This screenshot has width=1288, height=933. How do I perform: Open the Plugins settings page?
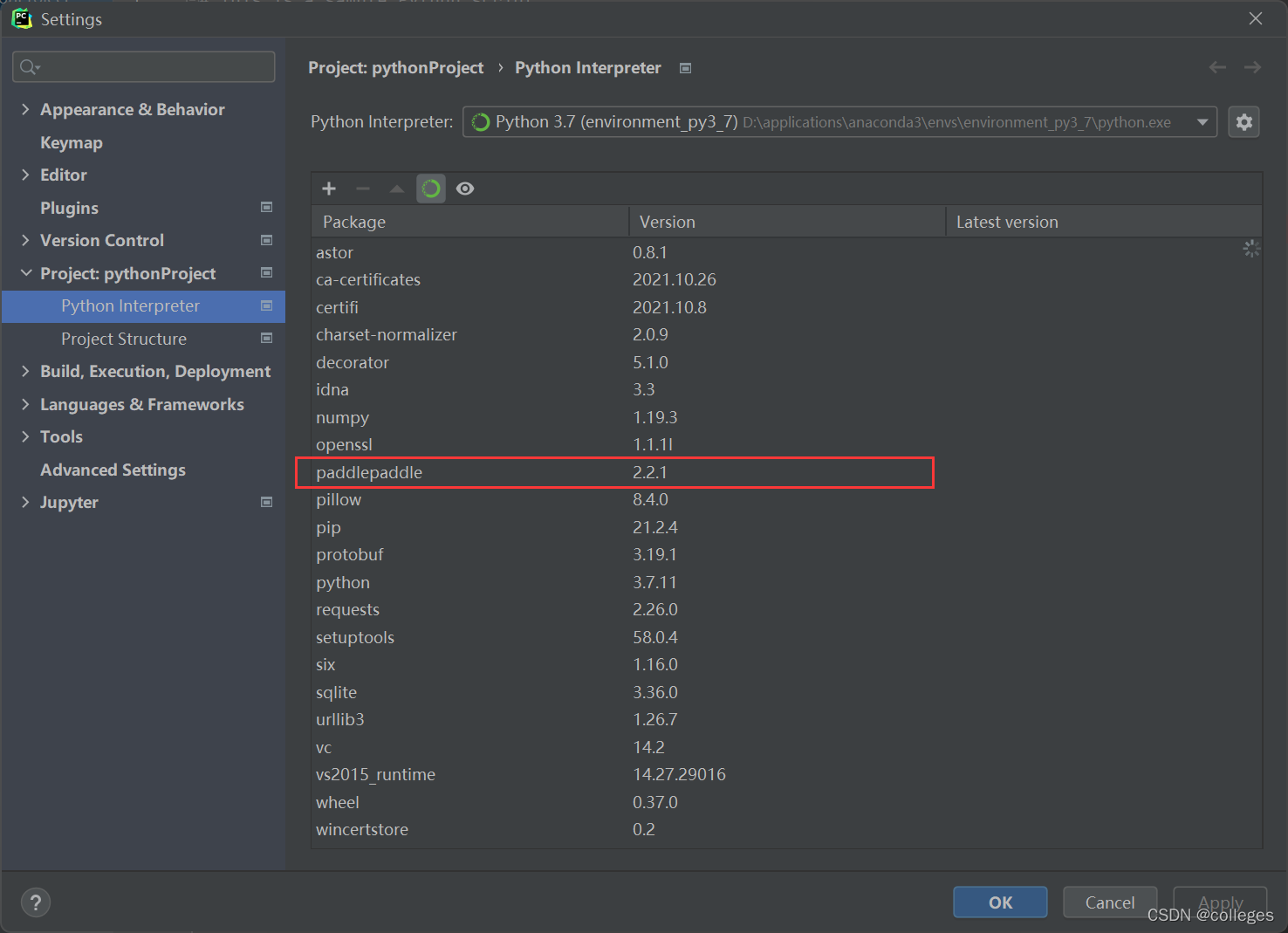tap(69, 208)
